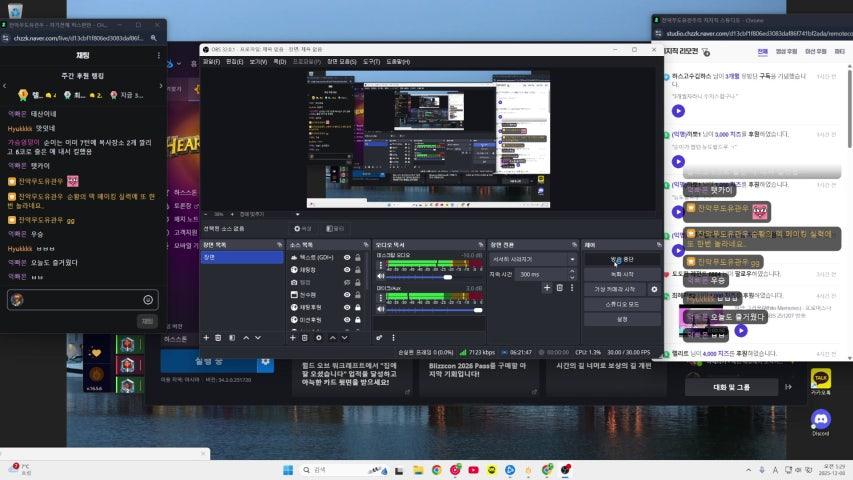Increase transition duration with stepper arrow

tap(573, 271)
